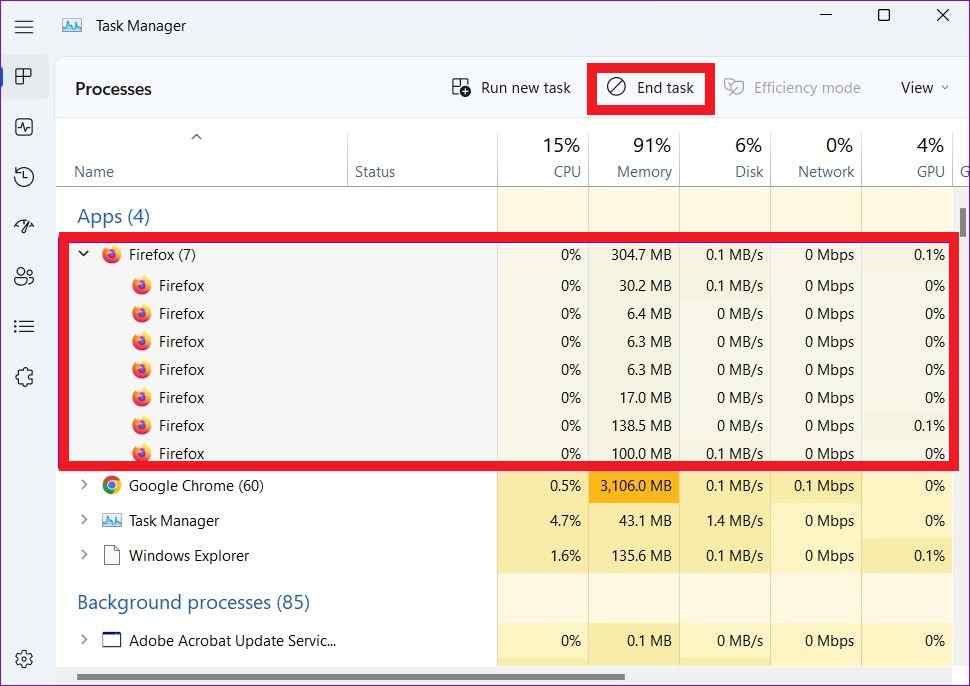Click the Firefox (7) group icon
This screenshot has width=970, height=686.
click(112, 254)
